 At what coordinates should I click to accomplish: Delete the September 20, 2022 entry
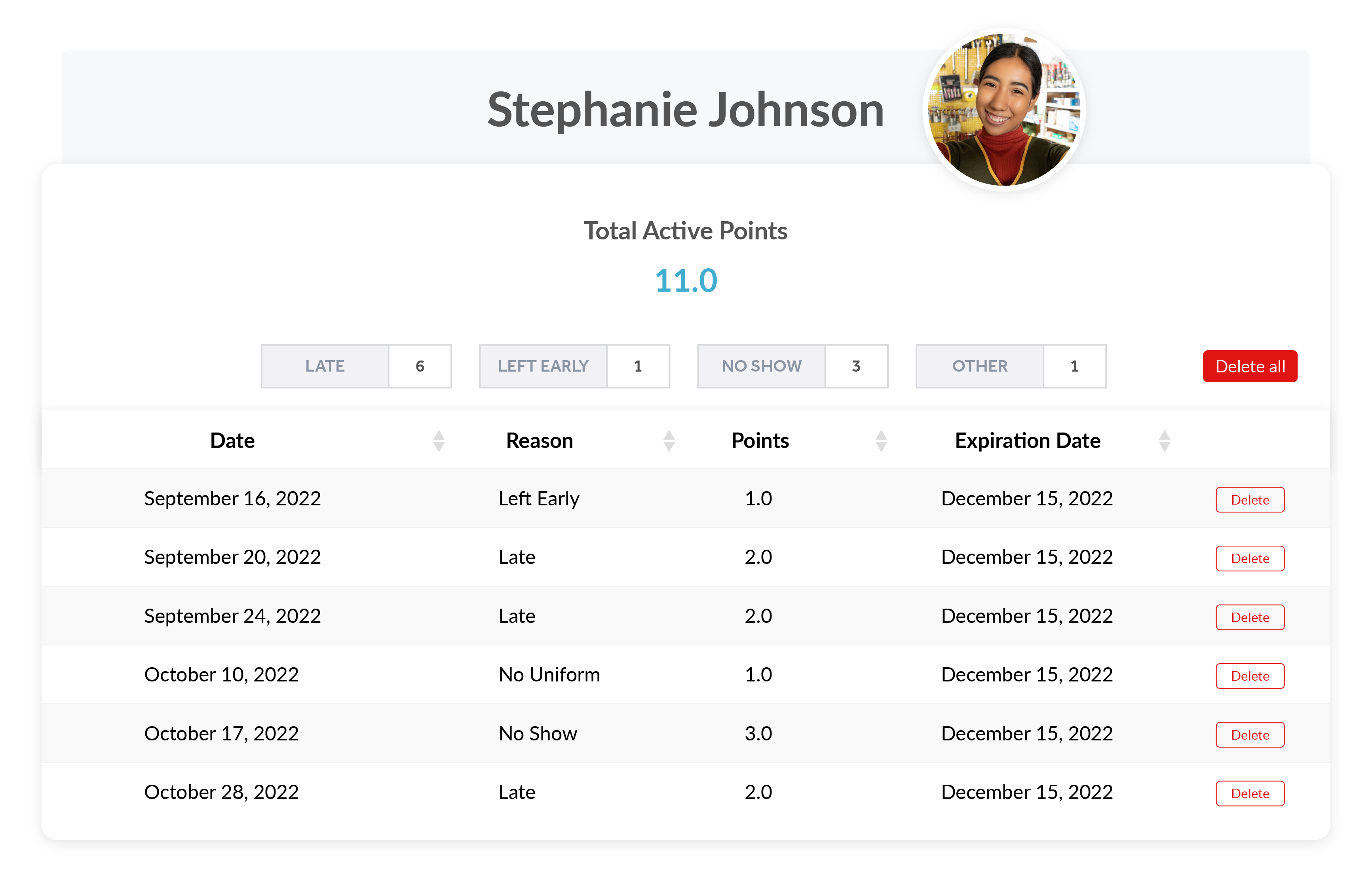1250,558
